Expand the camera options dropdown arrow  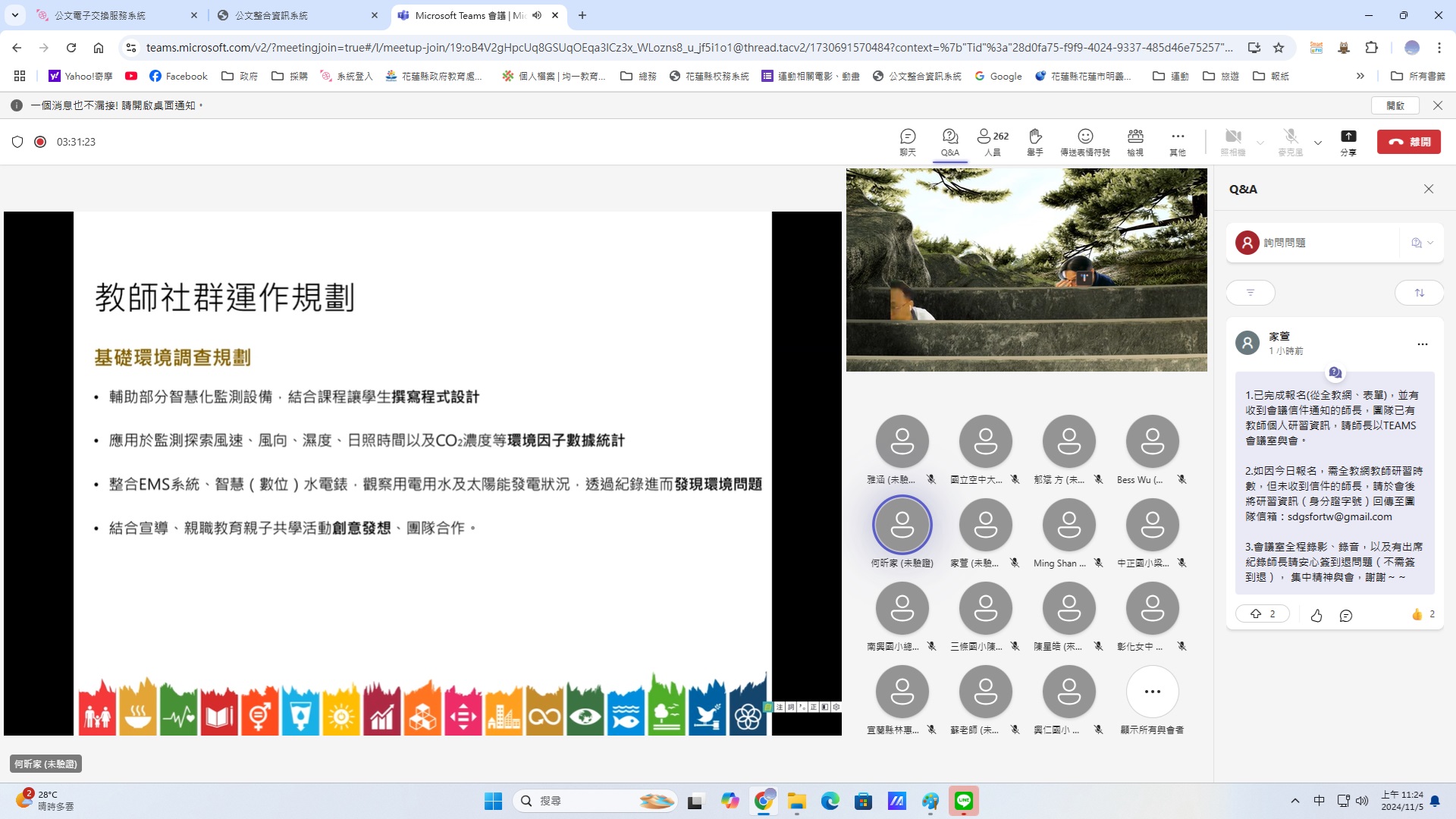coord(1260,143)
